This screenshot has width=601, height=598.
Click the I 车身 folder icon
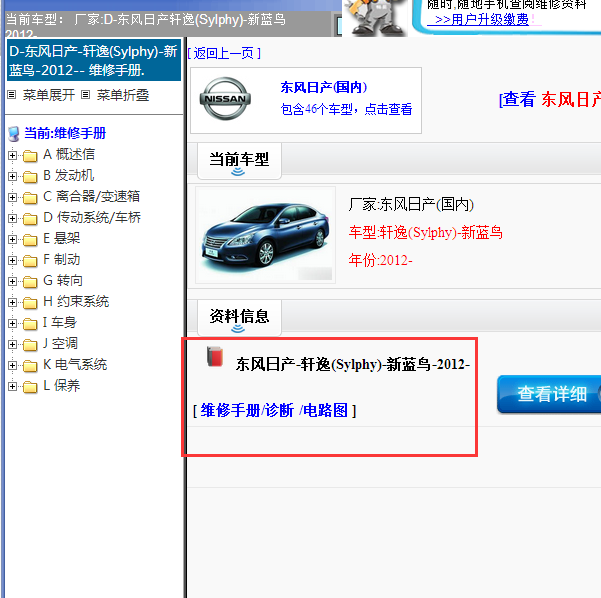click(30, 324)
